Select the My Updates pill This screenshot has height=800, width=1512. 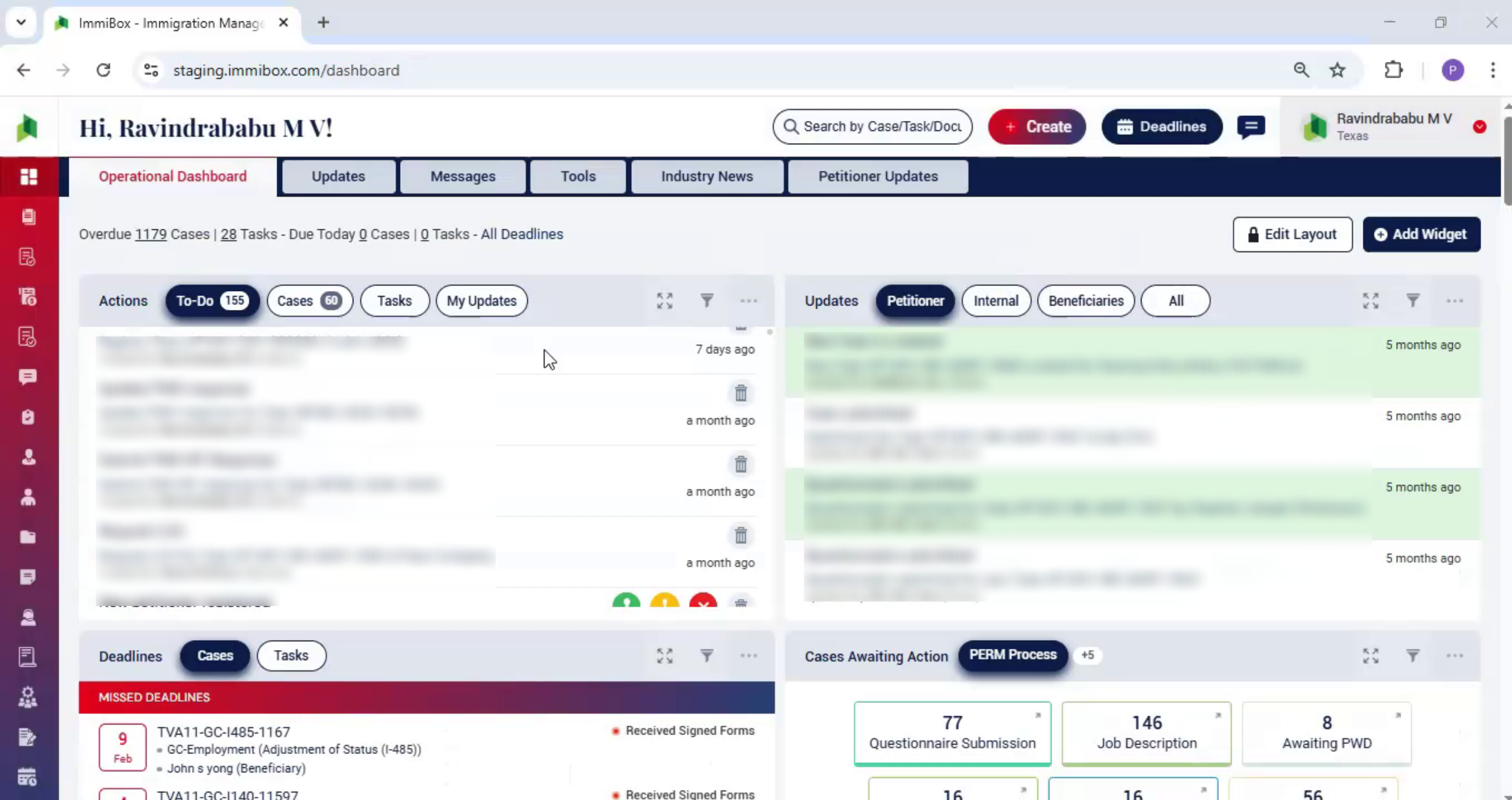click(x=481, y=300)
